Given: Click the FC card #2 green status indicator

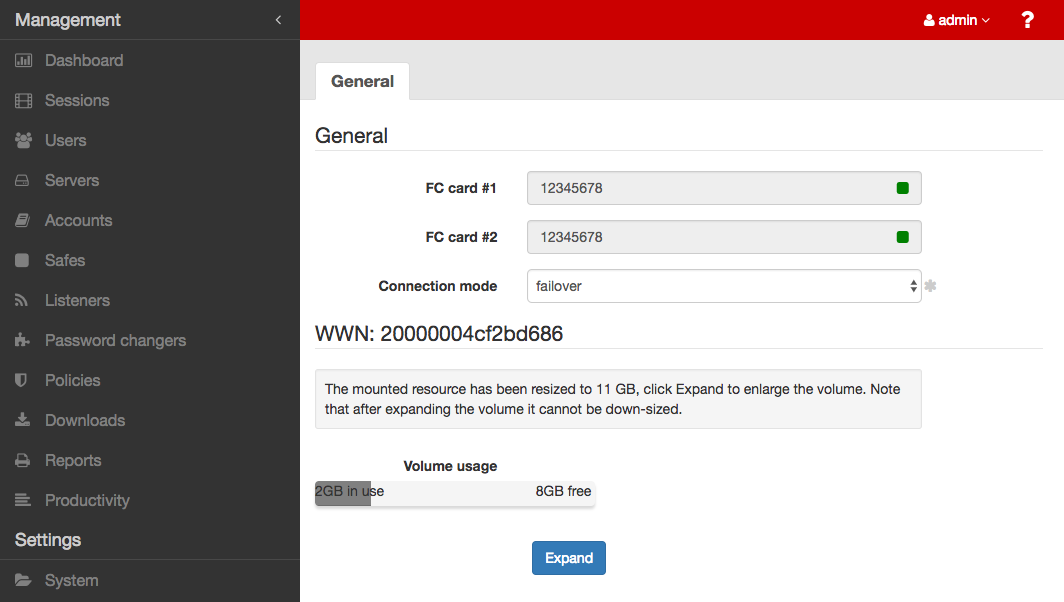Looking at the screenshot, I should tap(902, 237).
